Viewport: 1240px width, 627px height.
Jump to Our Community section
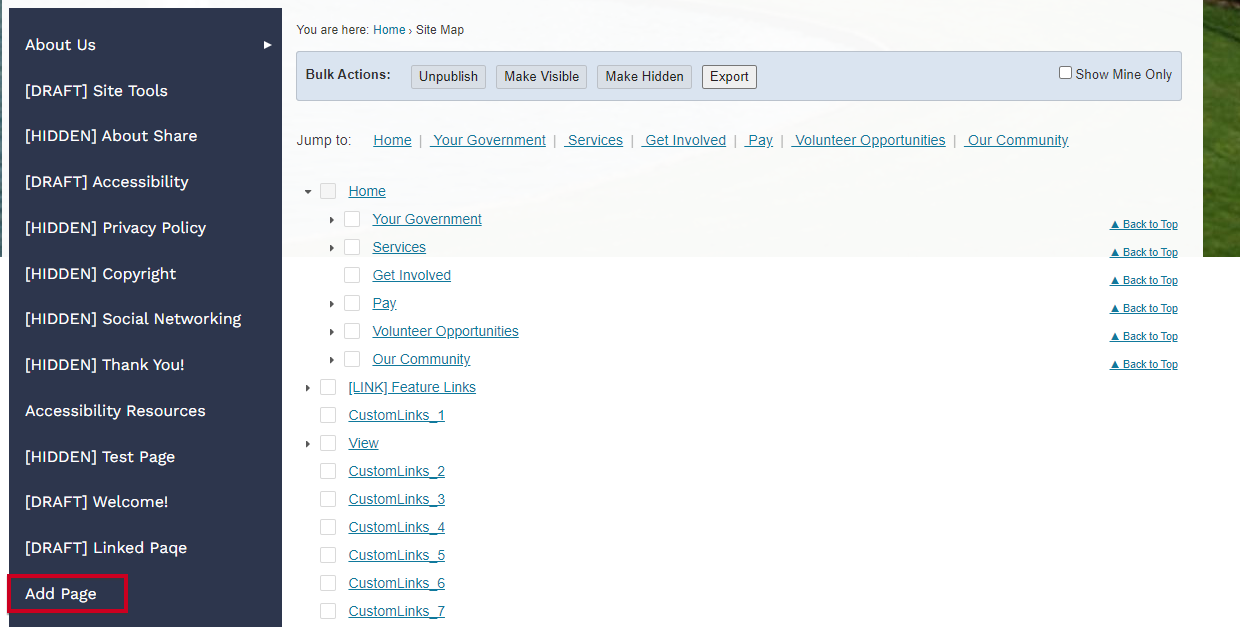point(1016,140)
